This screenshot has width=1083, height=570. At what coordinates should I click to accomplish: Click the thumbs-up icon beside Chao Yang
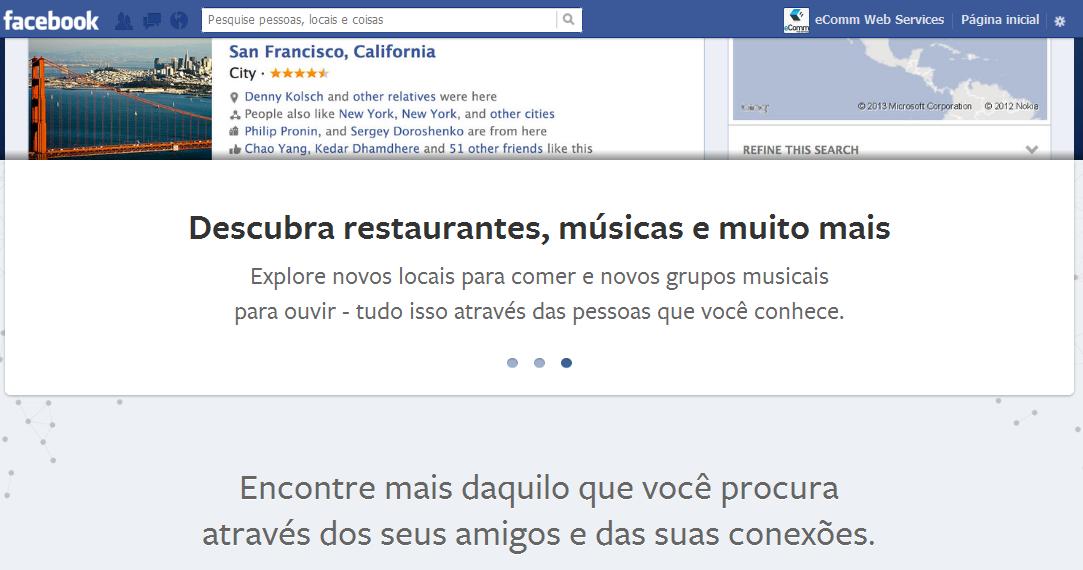pyautogui.click(x=235, y=149)
